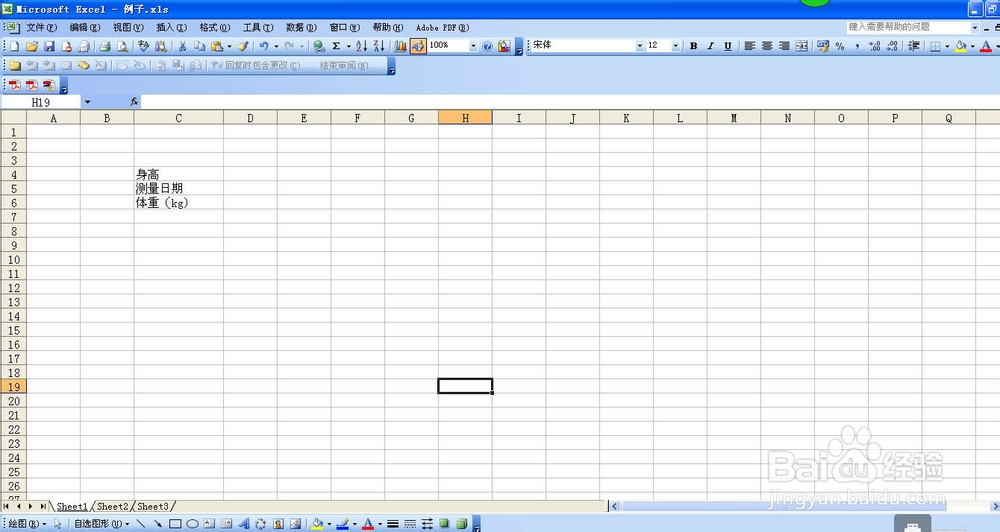The image size is (1000, 532).
Task: Insert a text box
Action: (x=209, y=524)
